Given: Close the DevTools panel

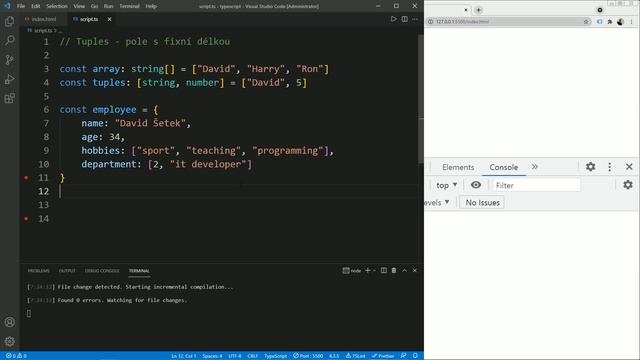Looking at the screenshot, I should tap(629, 167).
